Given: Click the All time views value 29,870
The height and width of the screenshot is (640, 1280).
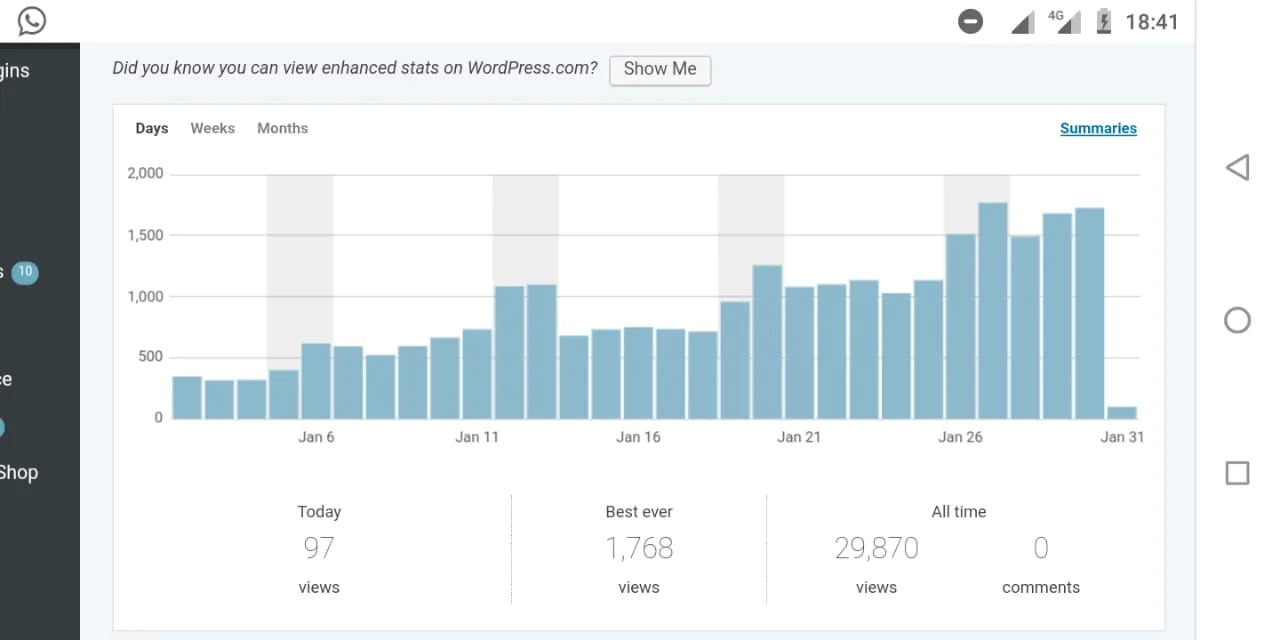Looking at the screenshot, I should tap(876, 548).
